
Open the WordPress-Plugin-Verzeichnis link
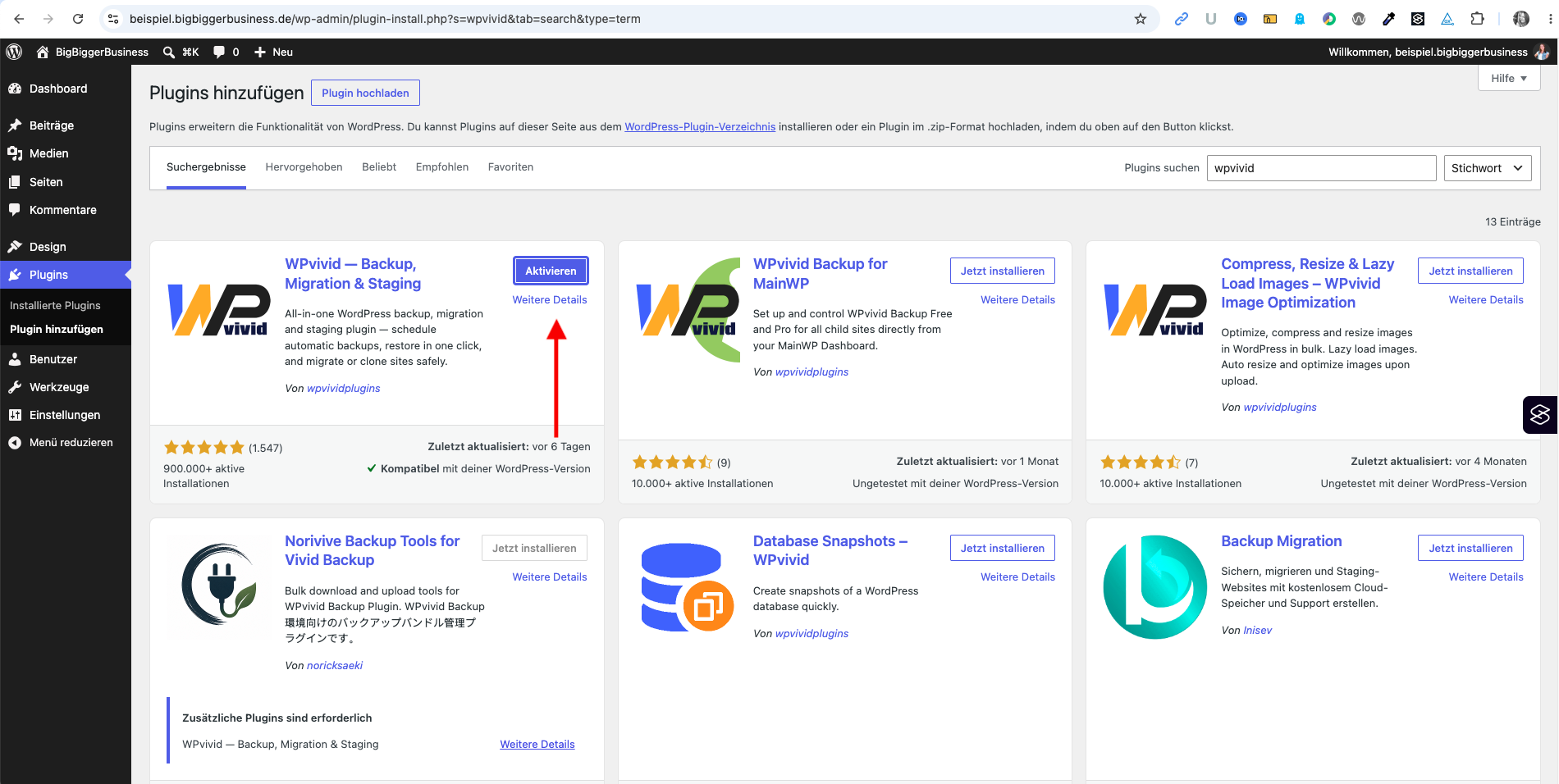700,126
